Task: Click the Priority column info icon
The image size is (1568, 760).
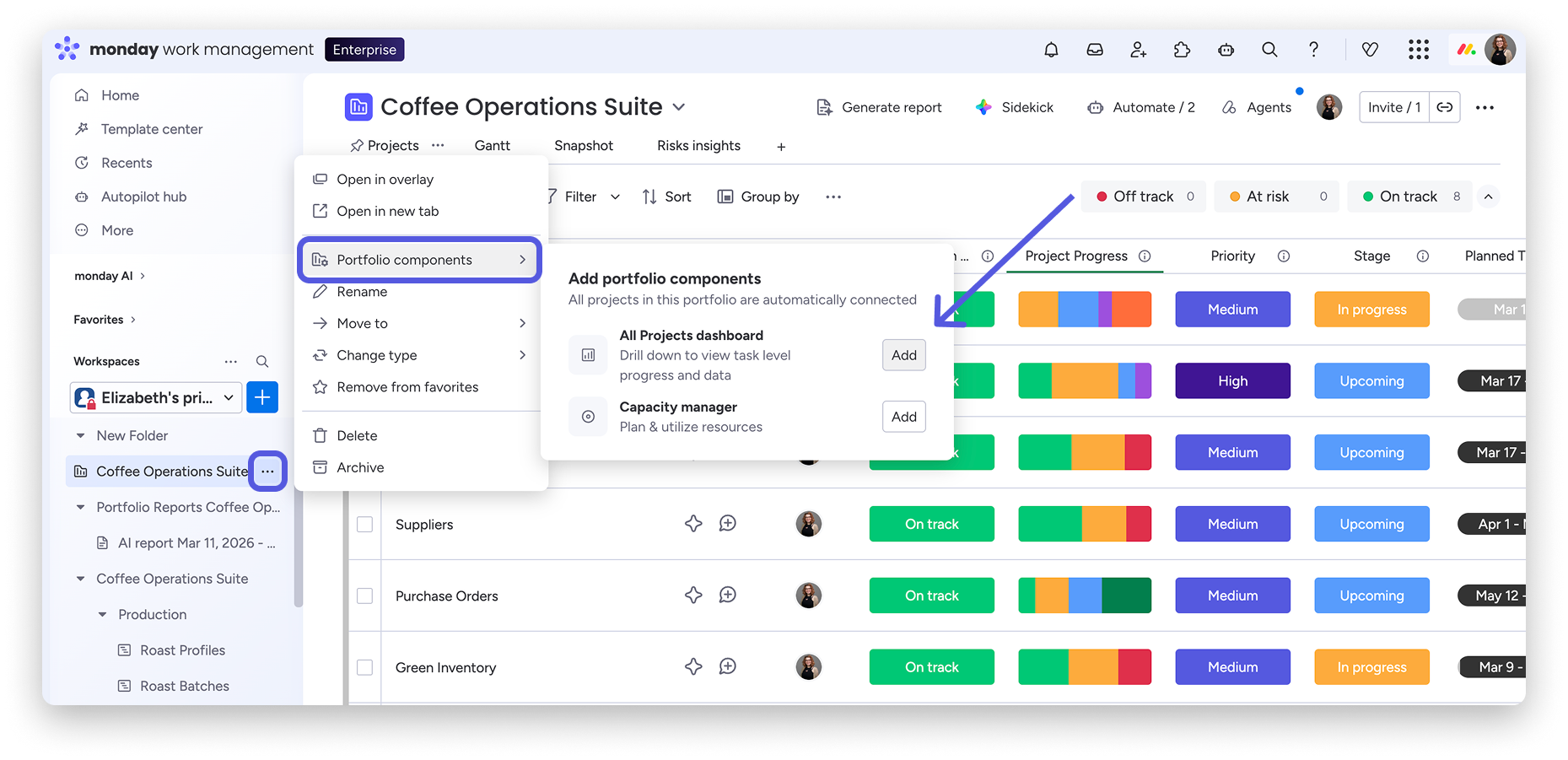Action: pos(1284,256)
